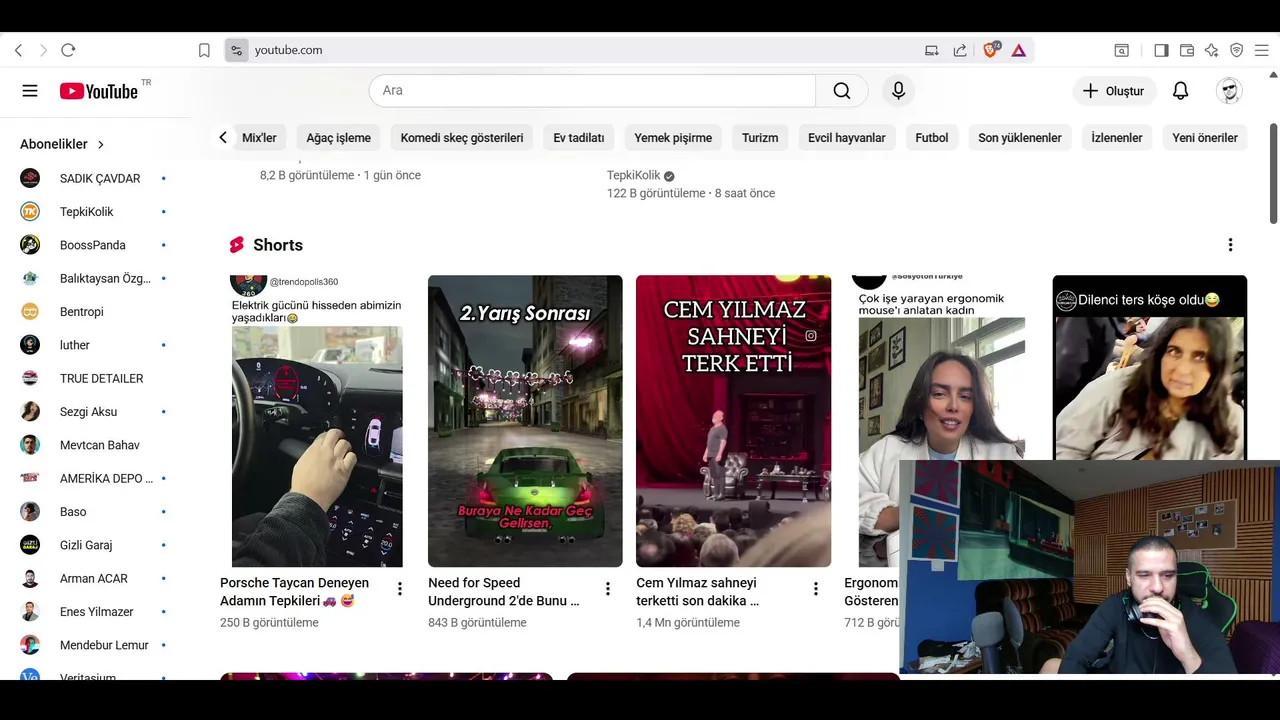Open site settings icon beside youtube.com
This screenshot has width=1280, height=720.
click(236, 50)
